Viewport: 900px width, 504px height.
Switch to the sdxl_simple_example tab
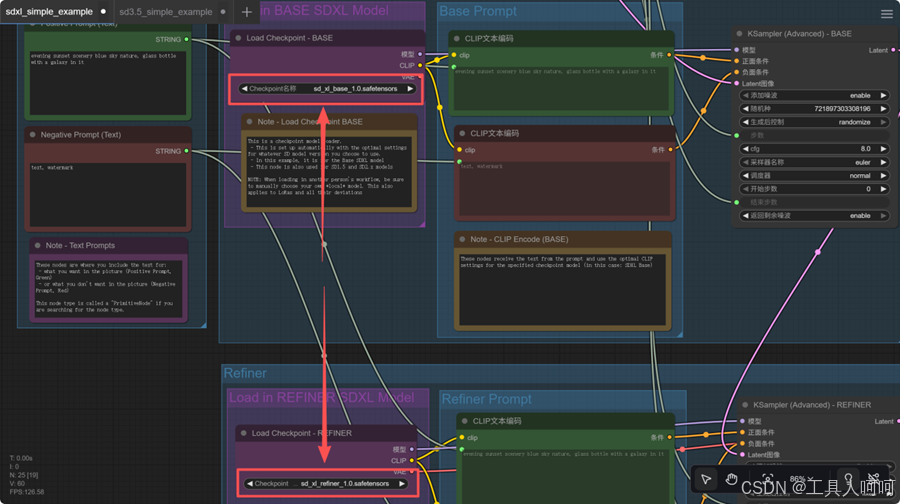tap(49, 11)
